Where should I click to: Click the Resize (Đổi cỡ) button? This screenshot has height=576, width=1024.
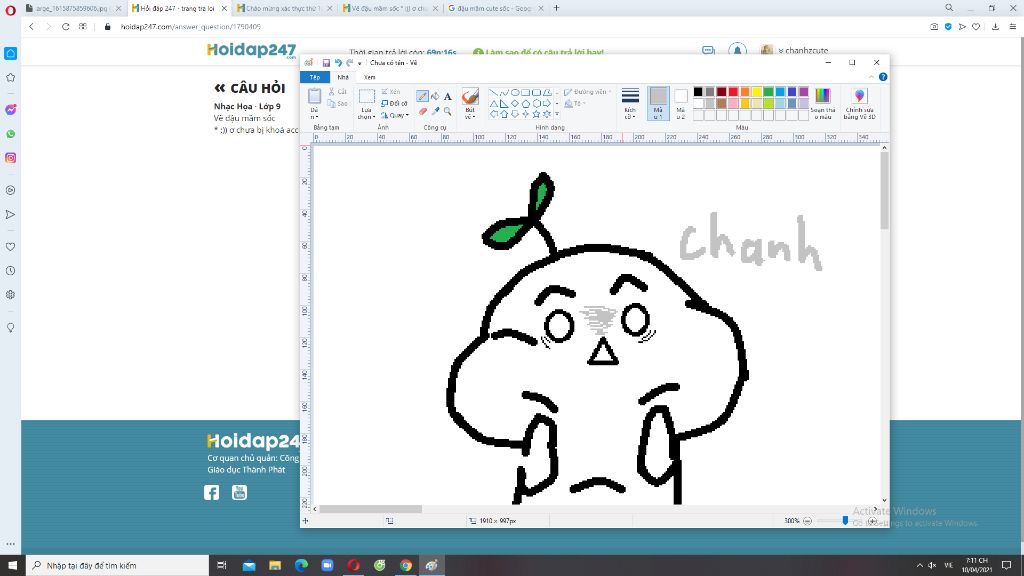[394, 103]
